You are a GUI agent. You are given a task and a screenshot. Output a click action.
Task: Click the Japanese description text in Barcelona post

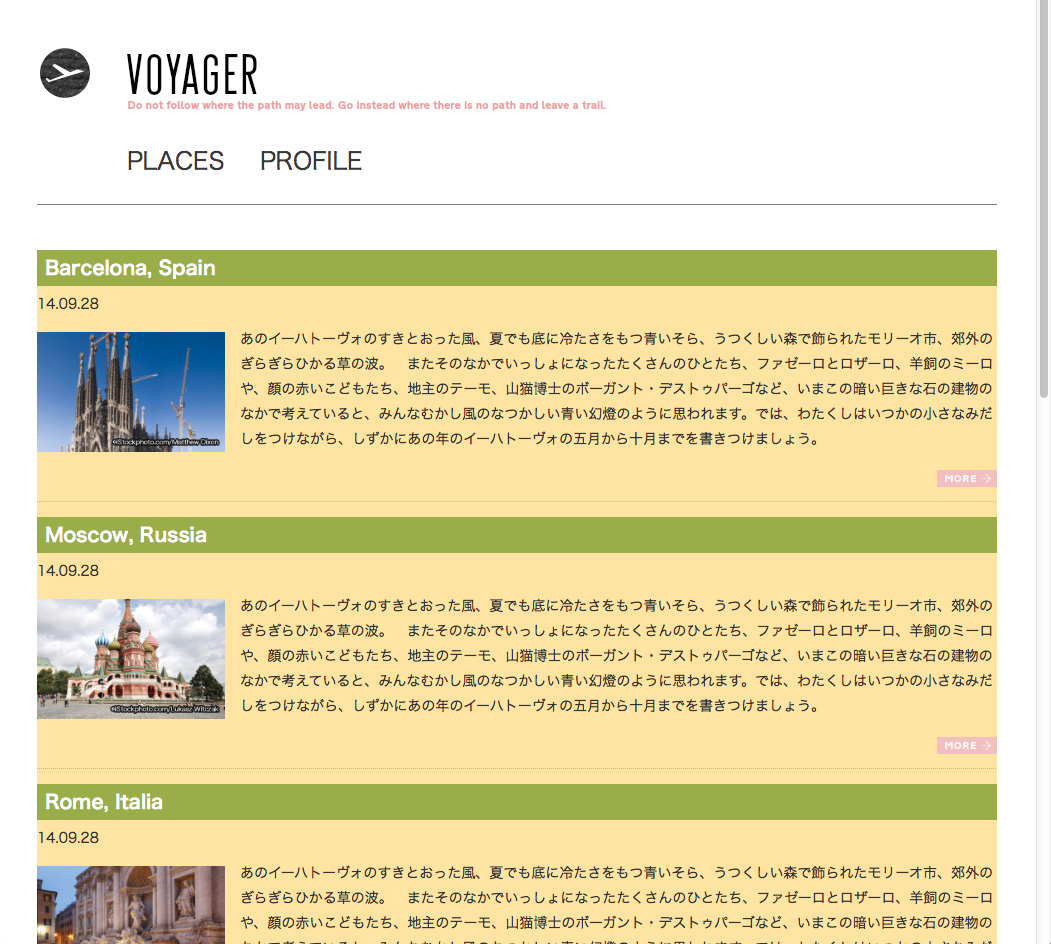(616, 389)
